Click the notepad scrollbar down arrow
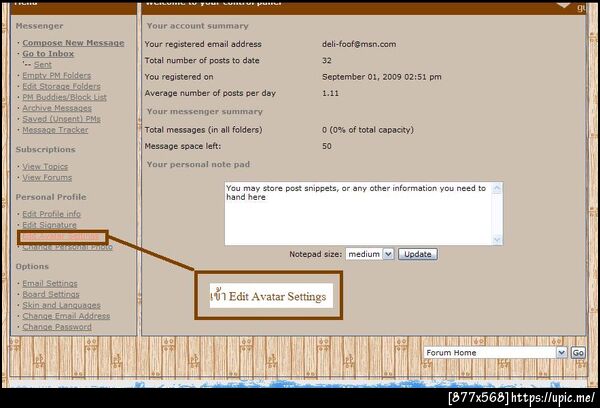The height and width of the screenshot is (408, 600). (x=497, y=240)
